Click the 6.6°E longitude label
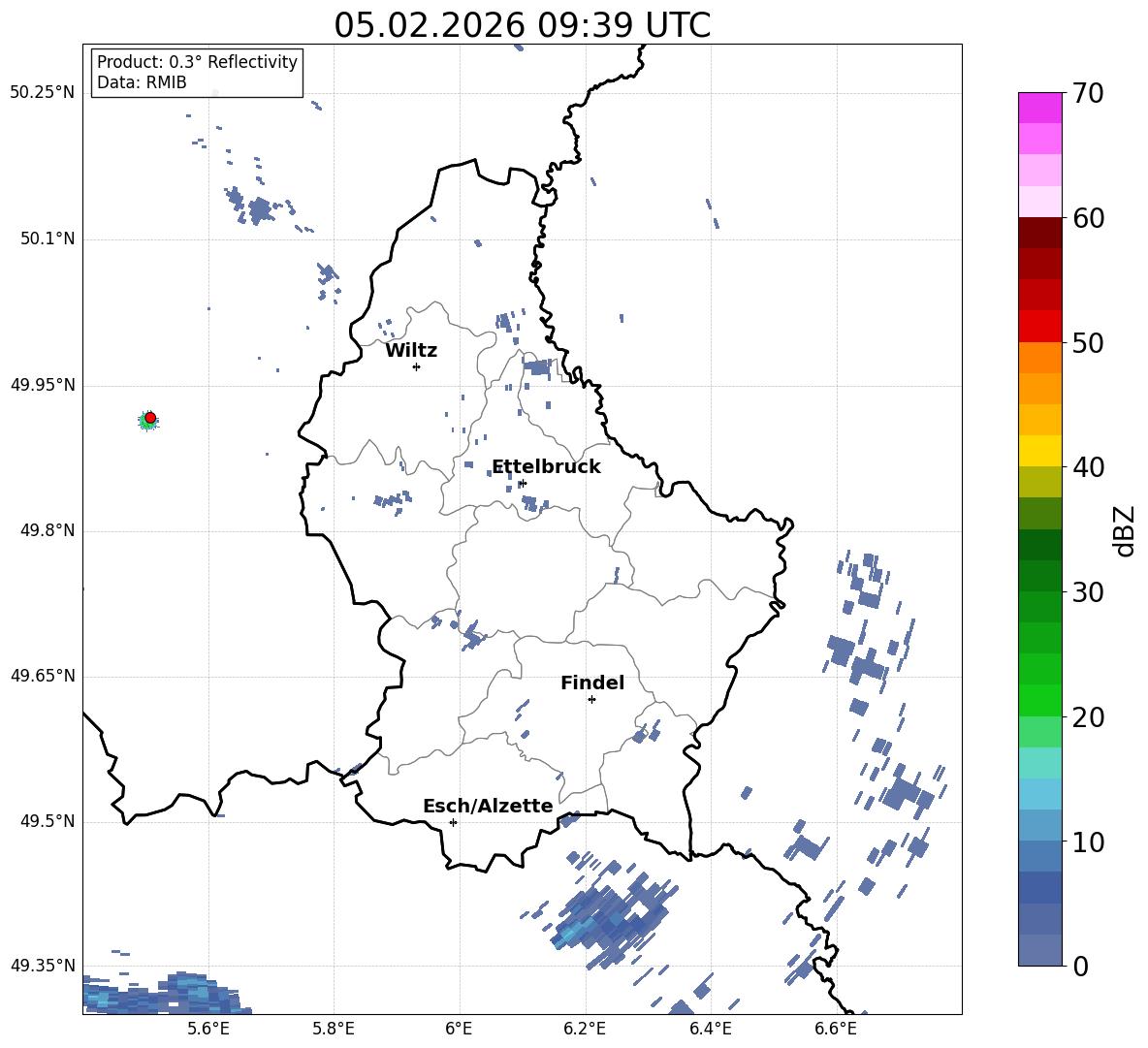The height and width of the screenshot is (1048, 1148). (x=836, y=1029)
